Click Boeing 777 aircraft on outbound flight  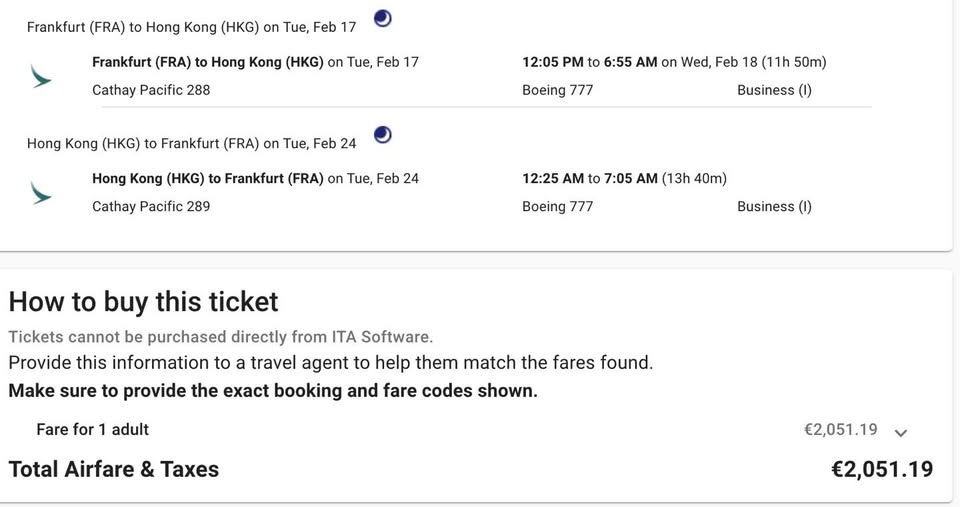click(557, 90)
